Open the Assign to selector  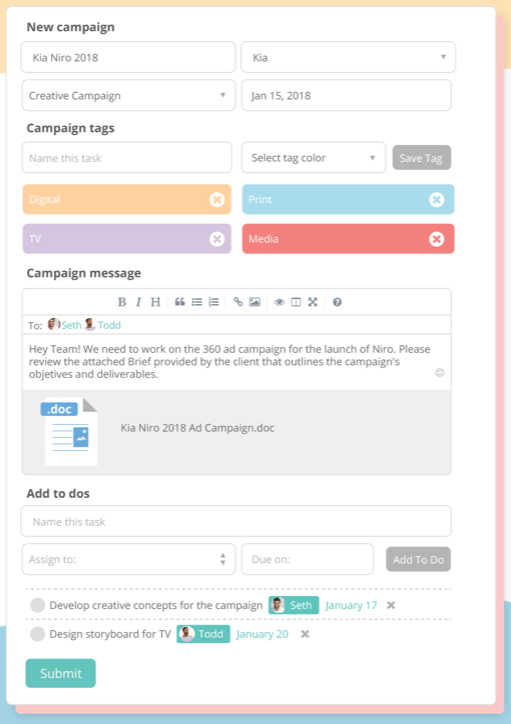point(129,559)
